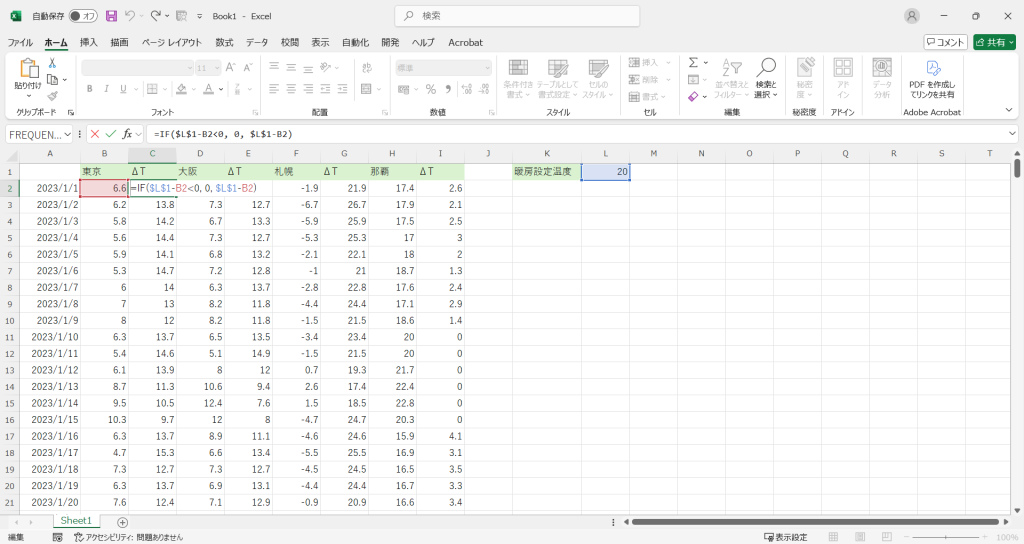Viewport: 1024px width, 544px height.
Task: Click the green checkmark to enter formula
Action: tap(111, 134)
